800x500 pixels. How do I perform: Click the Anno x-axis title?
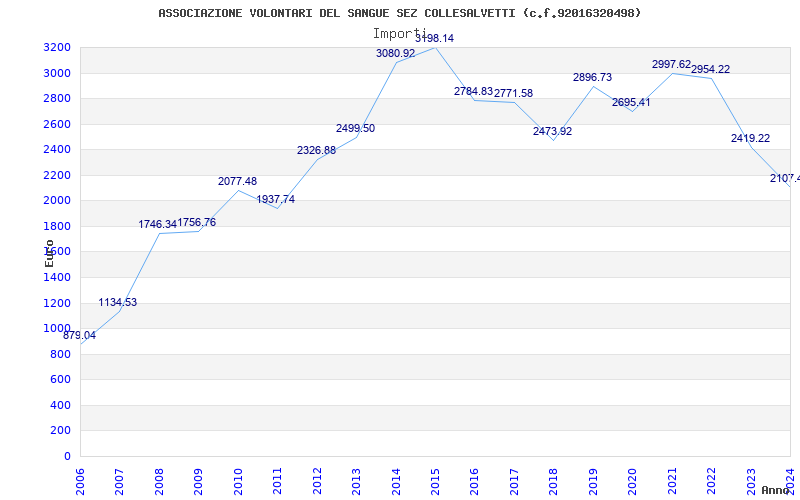tap(776, 490)
